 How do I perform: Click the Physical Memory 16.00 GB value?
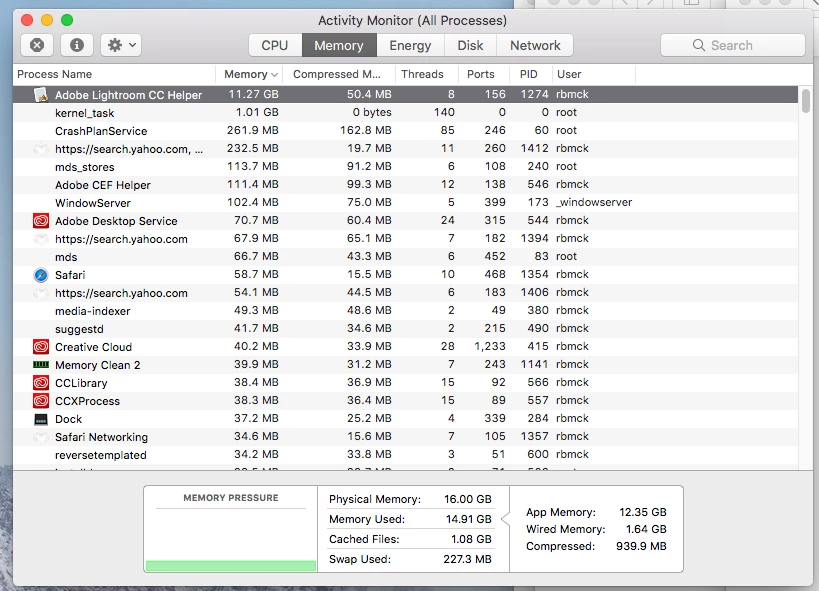pos(467,499)
